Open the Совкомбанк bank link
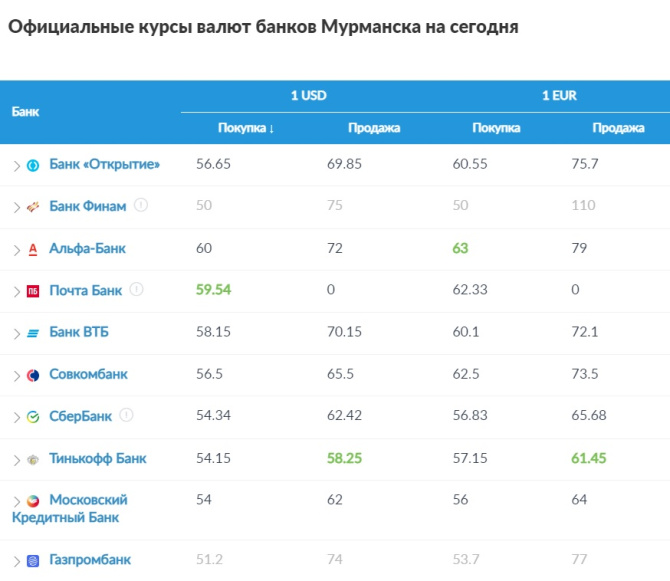Image resolution: width=670 pixels, height=581 pixels. click(88, 374)
